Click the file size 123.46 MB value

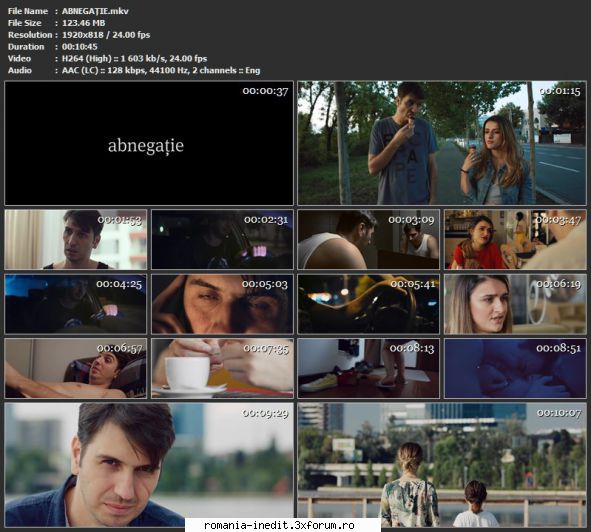(x=83, y=23)
